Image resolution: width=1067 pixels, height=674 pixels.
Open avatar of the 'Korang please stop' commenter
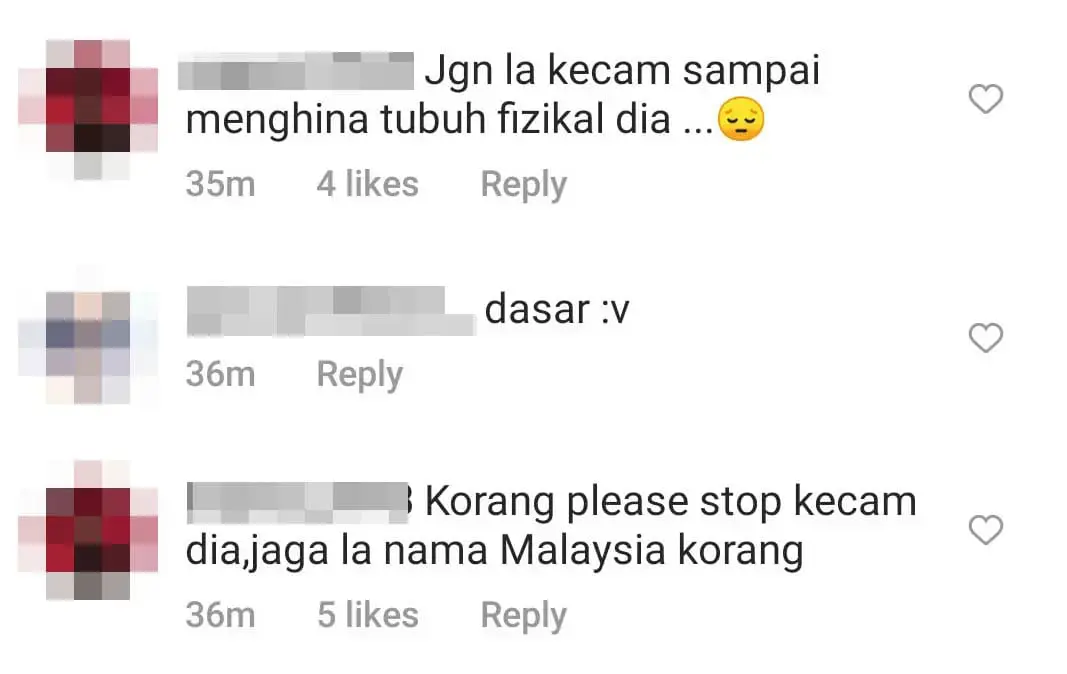pyautogui.click(x=88, y=530)
